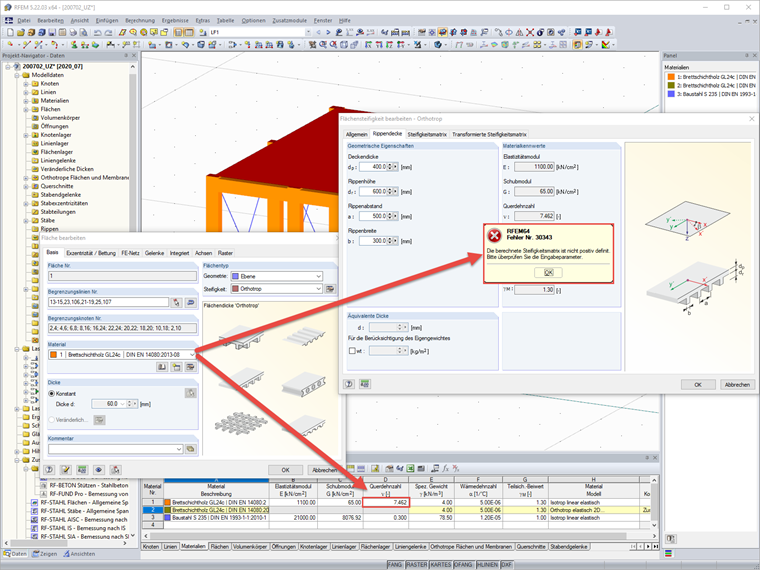Open the Querschnitte table tab at bottom

click(531, 547)
